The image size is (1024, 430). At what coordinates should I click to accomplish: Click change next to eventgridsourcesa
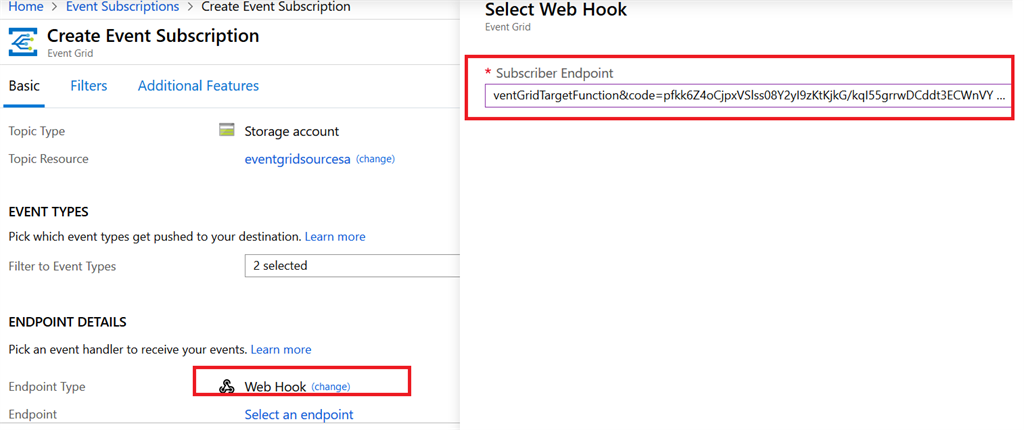[x=375, y=159]
